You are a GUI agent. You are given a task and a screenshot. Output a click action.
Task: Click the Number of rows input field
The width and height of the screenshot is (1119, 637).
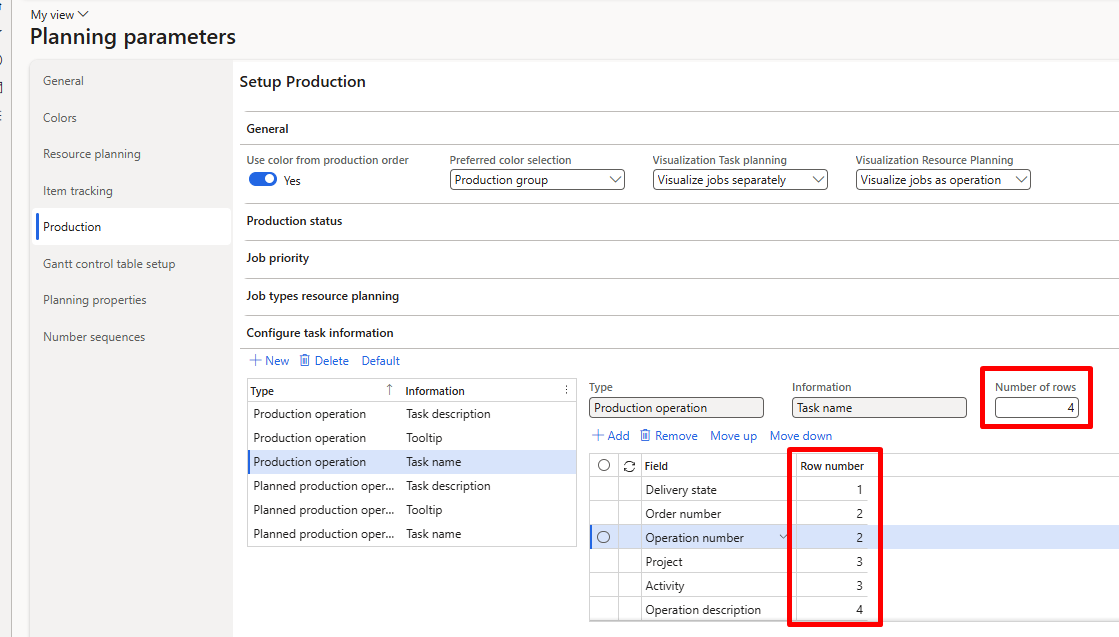point(1036,407)
